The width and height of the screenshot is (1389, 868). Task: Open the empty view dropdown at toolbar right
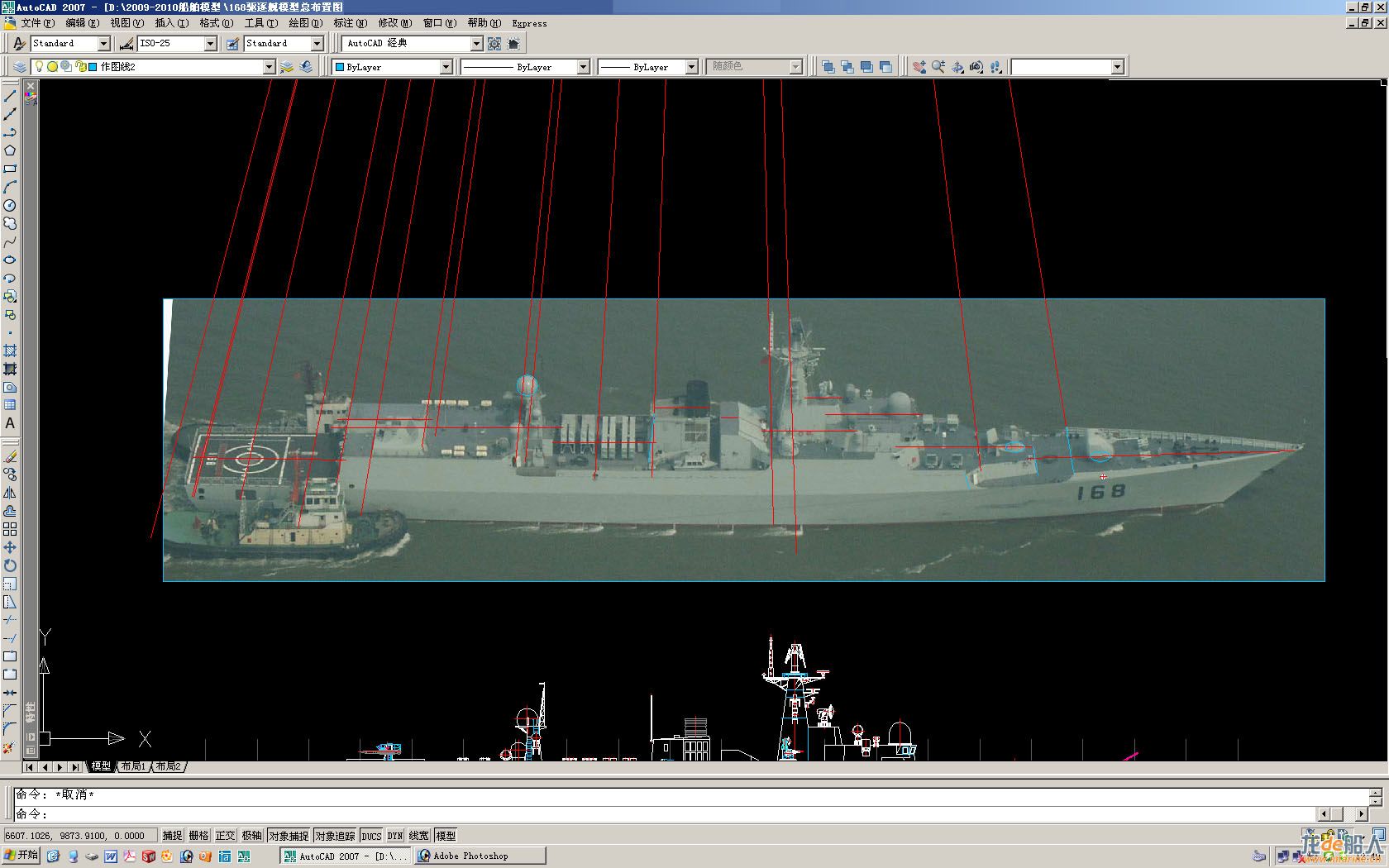coord(1117,67)
